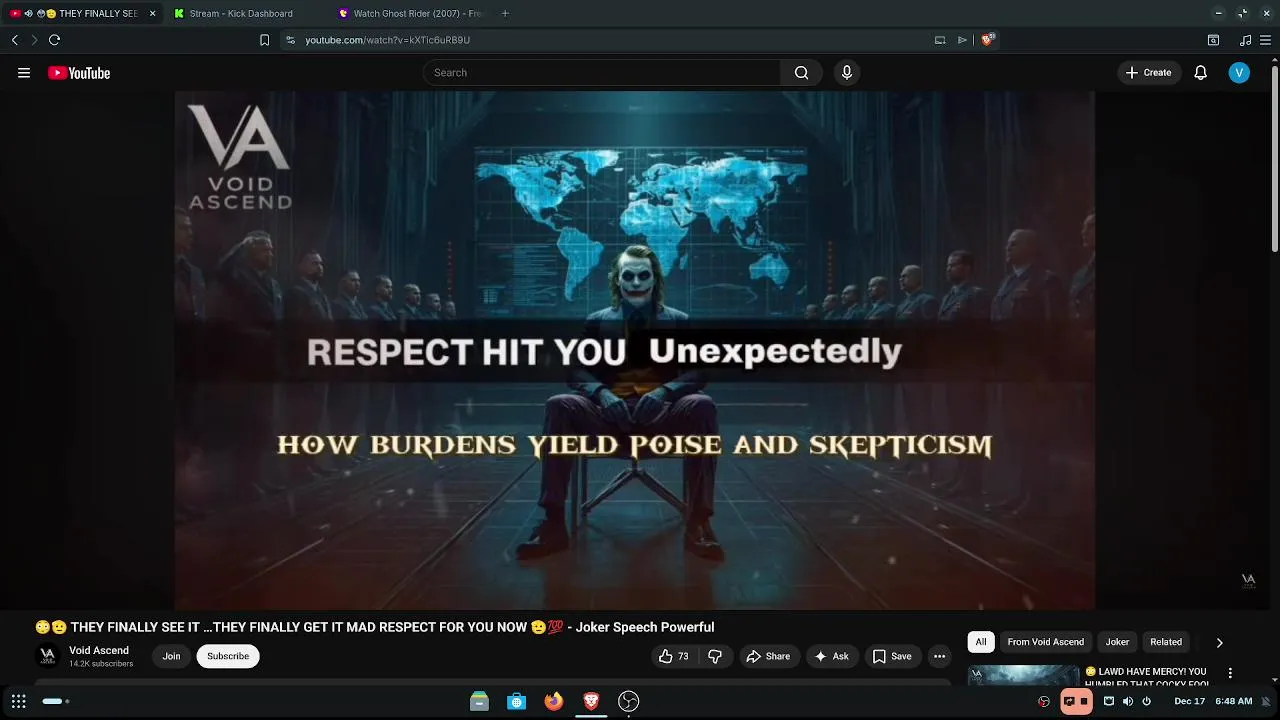
Task: Select the All filter chip
Action: [x=981, y=642]
